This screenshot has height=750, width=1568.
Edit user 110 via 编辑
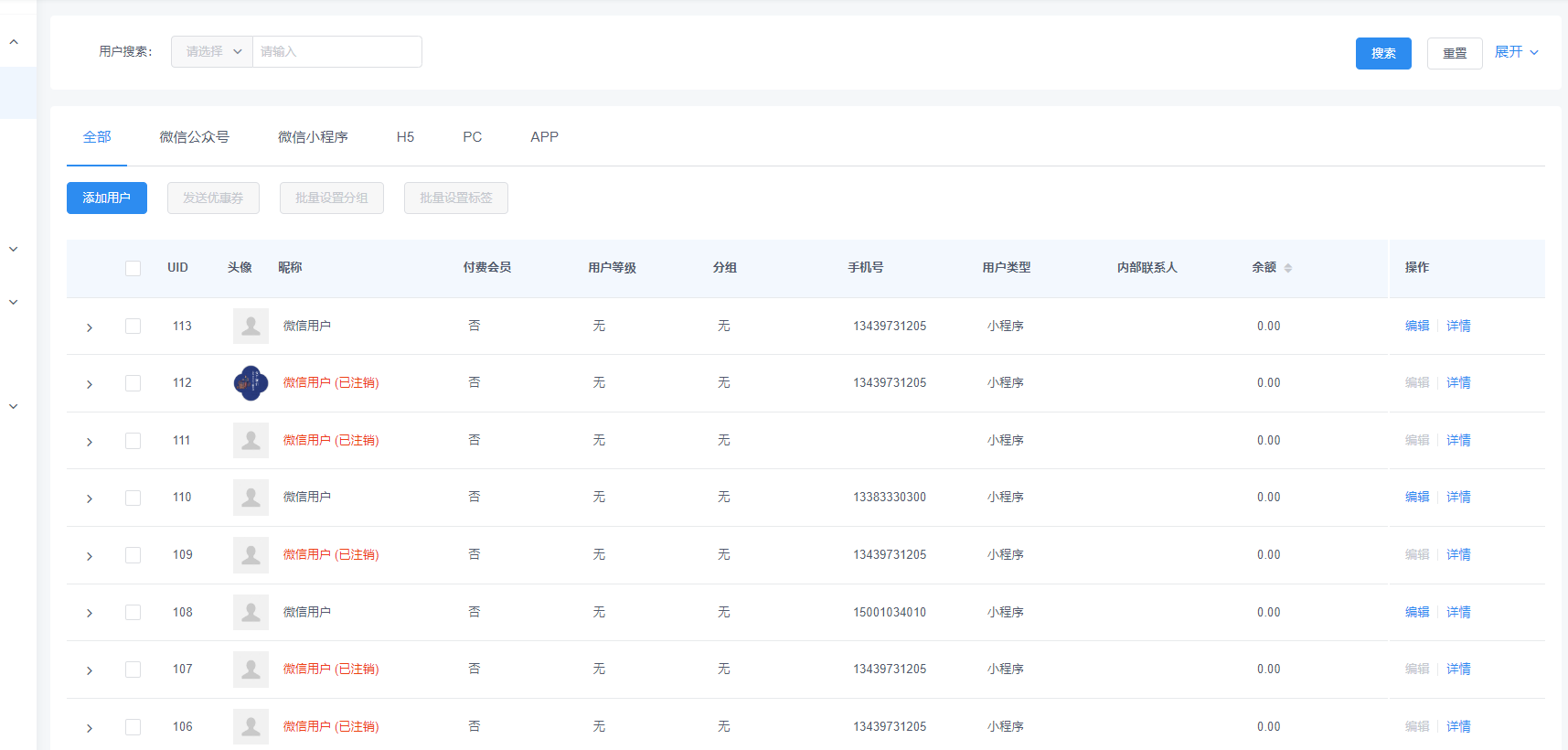coord(1417,498)
